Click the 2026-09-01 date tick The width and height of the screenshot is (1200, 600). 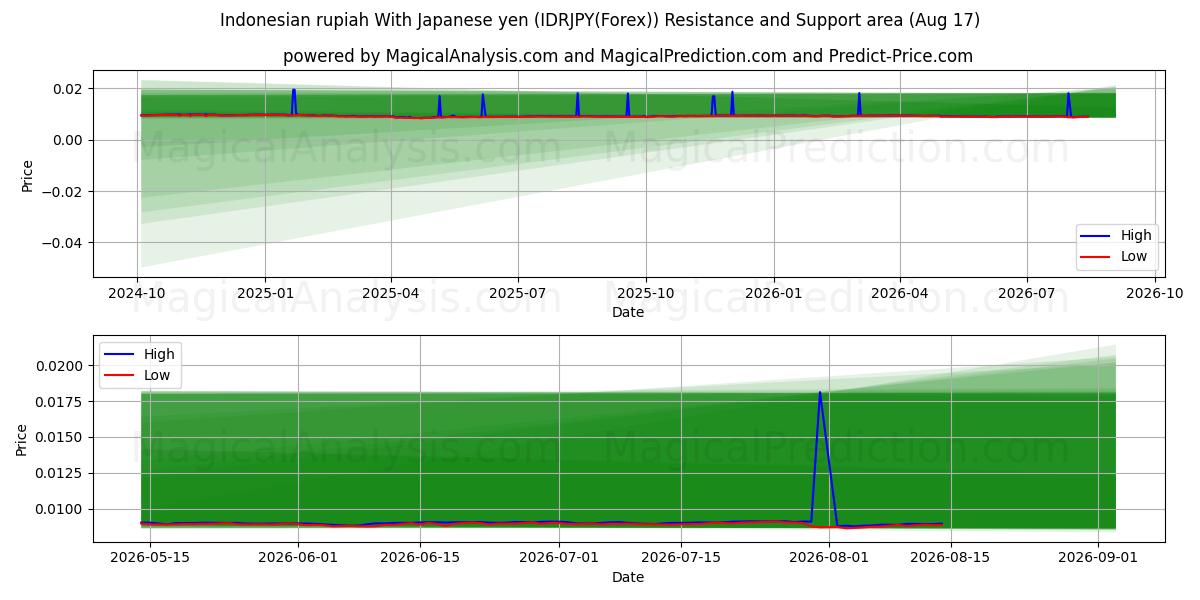(x=1099, y=559)
